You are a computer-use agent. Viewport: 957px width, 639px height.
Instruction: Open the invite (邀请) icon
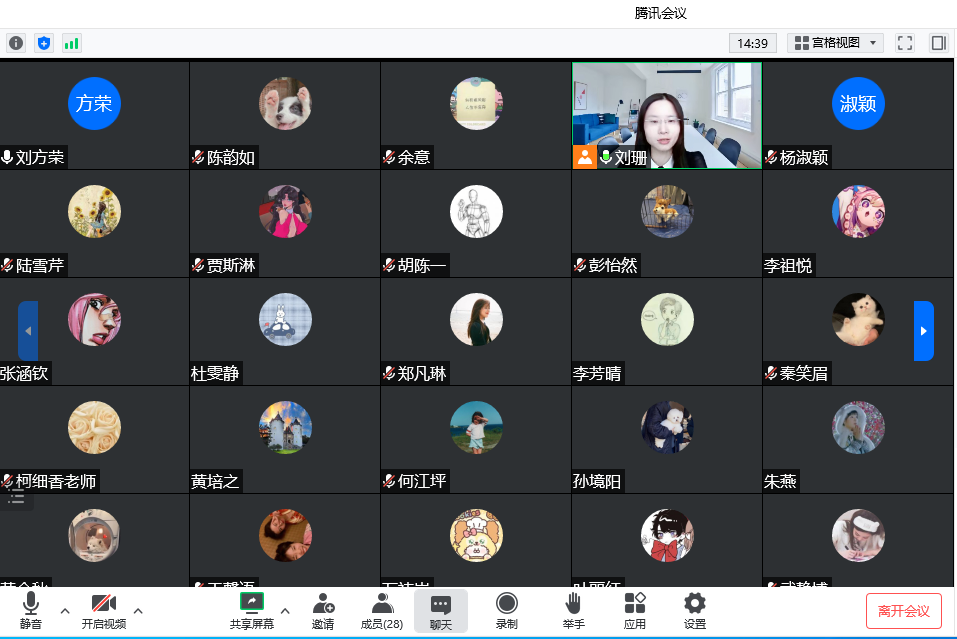click(x=323, y=610)
